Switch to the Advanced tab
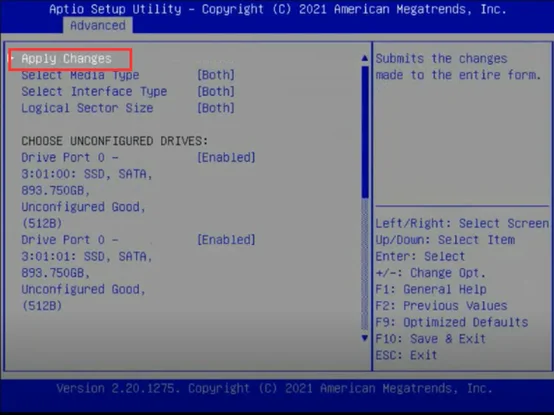The width and height of the screenshot is (554, 415). pos(98,25)
